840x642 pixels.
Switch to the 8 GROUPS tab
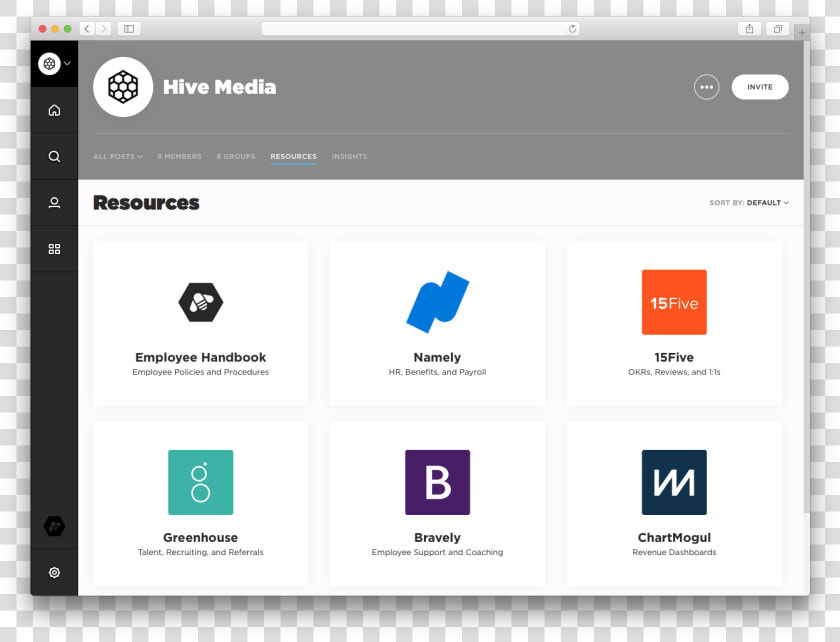[236, 156]
